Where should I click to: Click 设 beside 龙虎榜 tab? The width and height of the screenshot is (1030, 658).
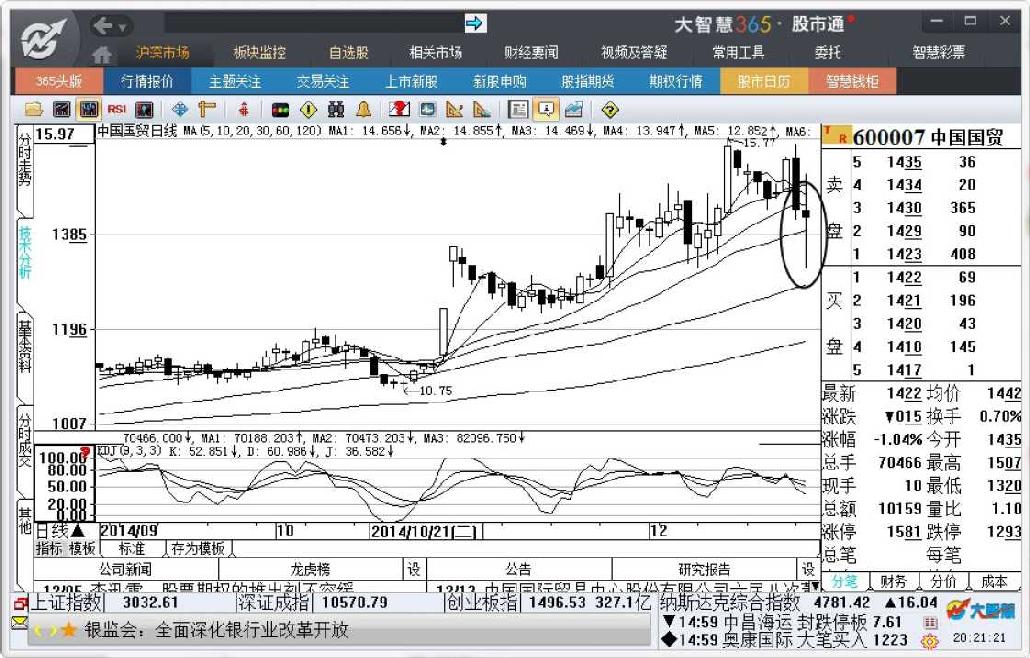pos(414,569)
